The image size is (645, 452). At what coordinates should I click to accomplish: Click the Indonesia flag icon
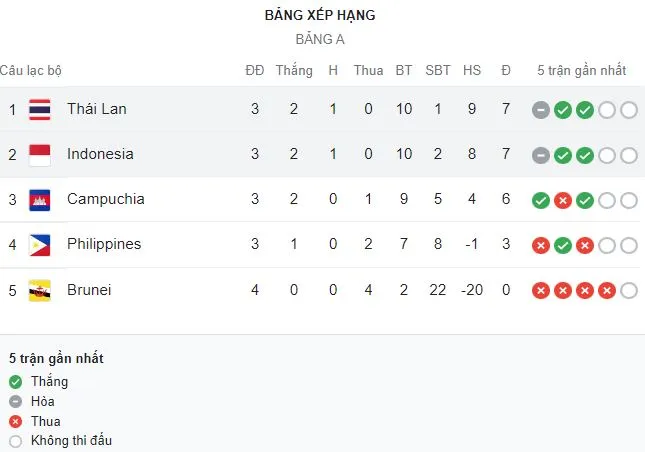pos(40,154)
